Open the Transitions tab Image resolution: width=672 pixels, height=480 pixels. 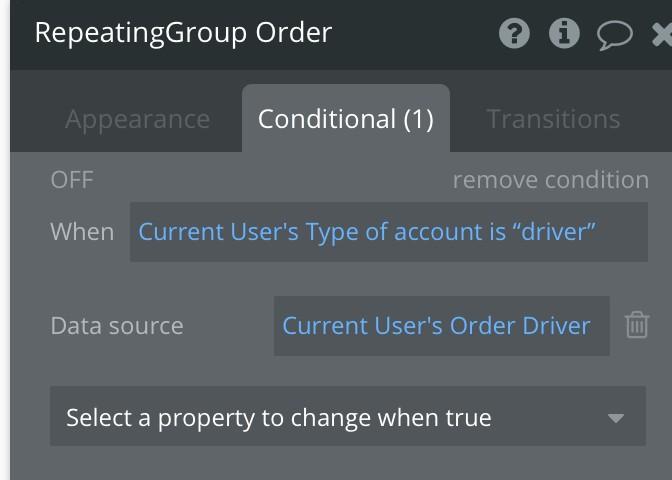pyautogui.click(x=553, y=119)
